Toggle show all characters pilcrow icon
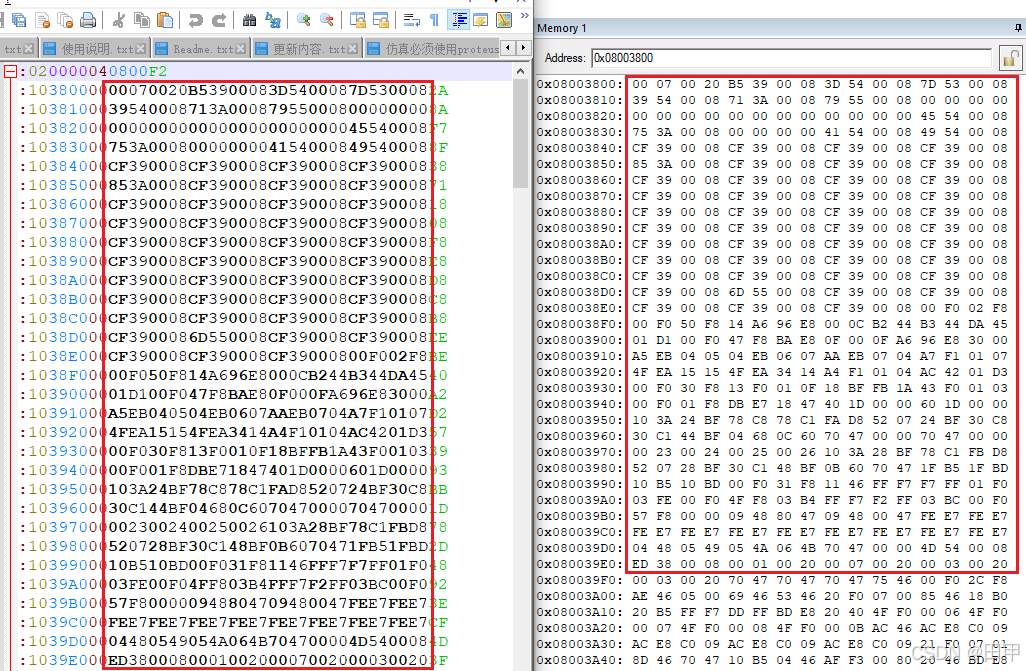This screenshot has width=1026, height=671. click(434, 20)
